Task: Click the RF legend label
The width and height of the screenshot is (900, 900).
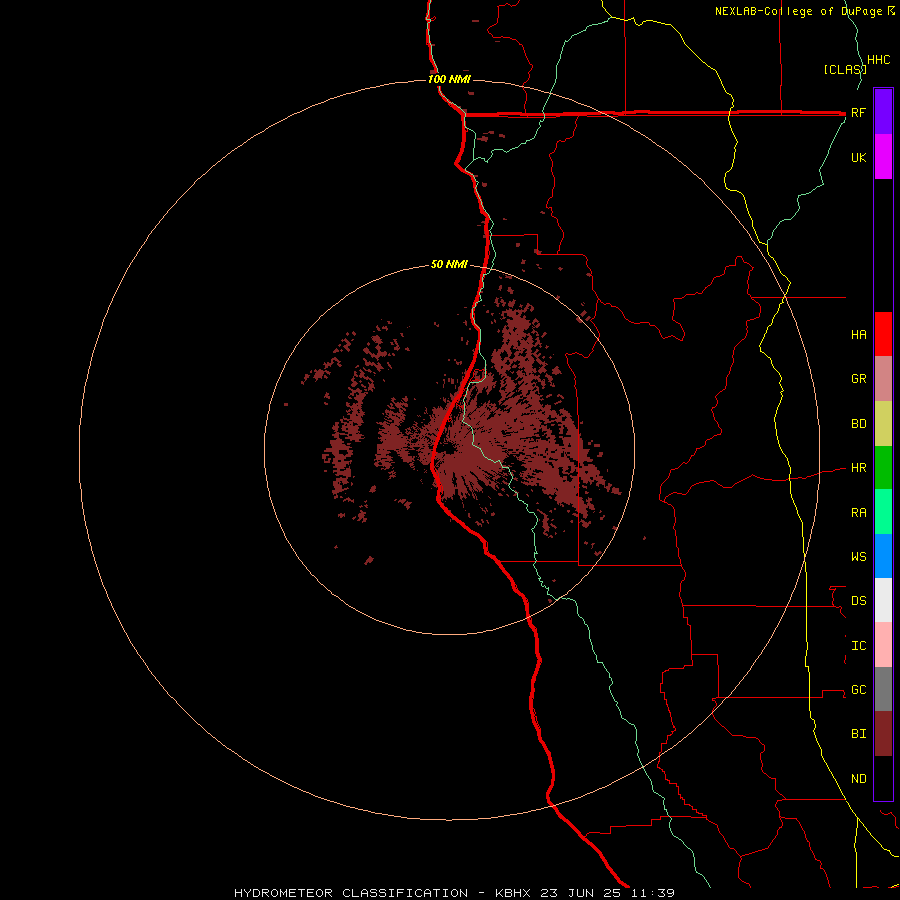Action: pos(858,113)
